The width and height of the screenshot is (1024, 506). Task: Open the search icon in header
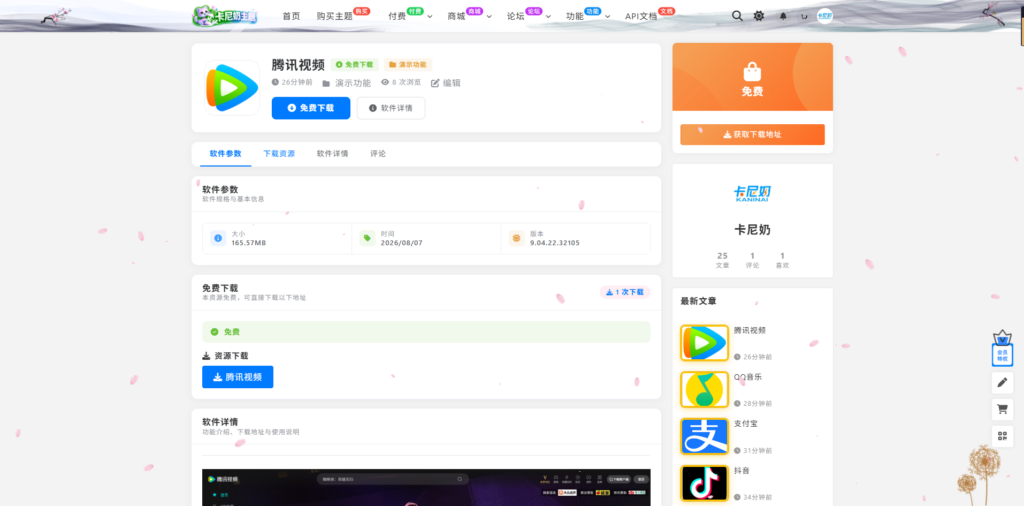[x=737, y=16]
